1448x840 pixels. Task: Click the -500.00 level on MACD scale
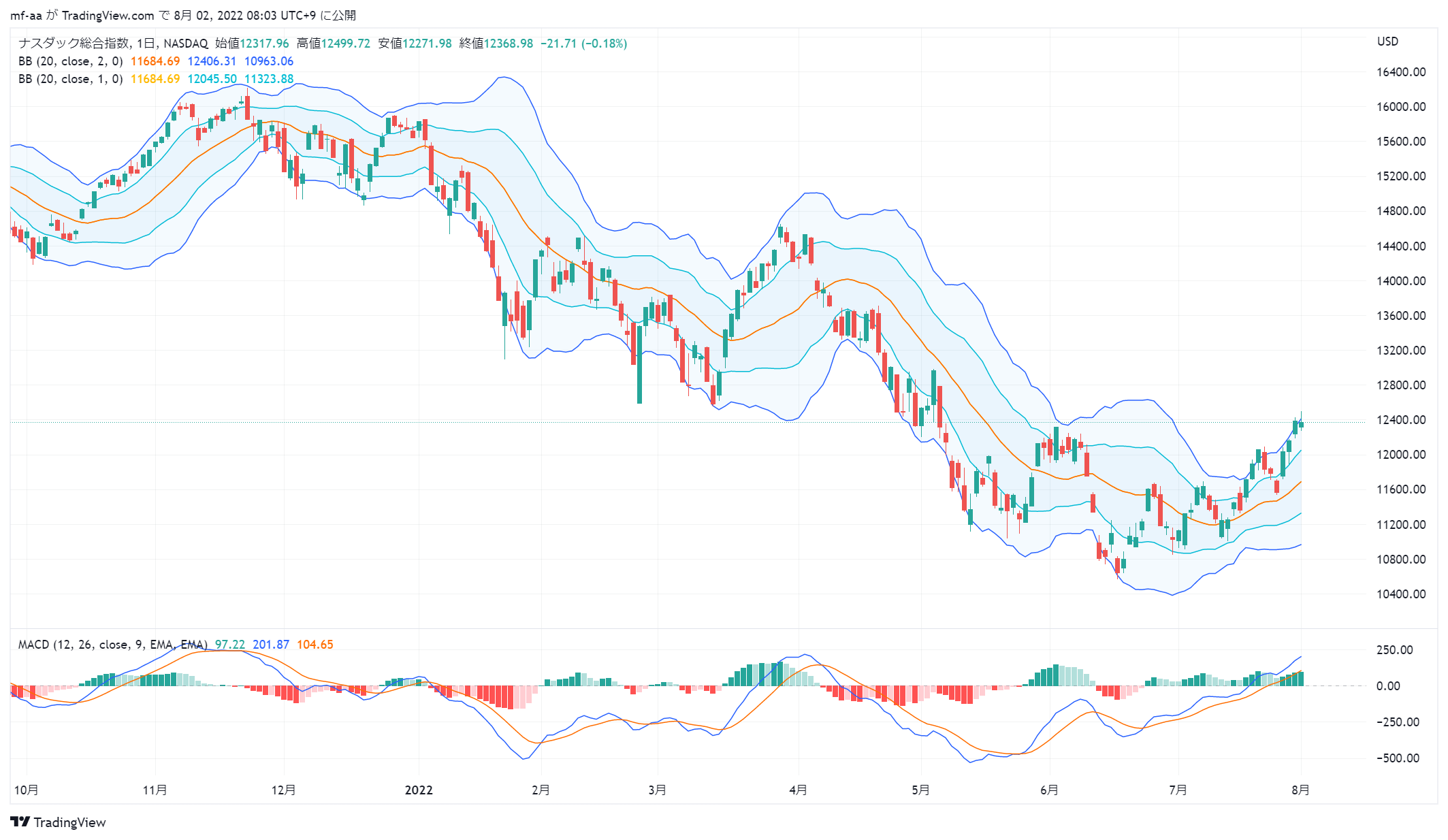[1398, 758]
